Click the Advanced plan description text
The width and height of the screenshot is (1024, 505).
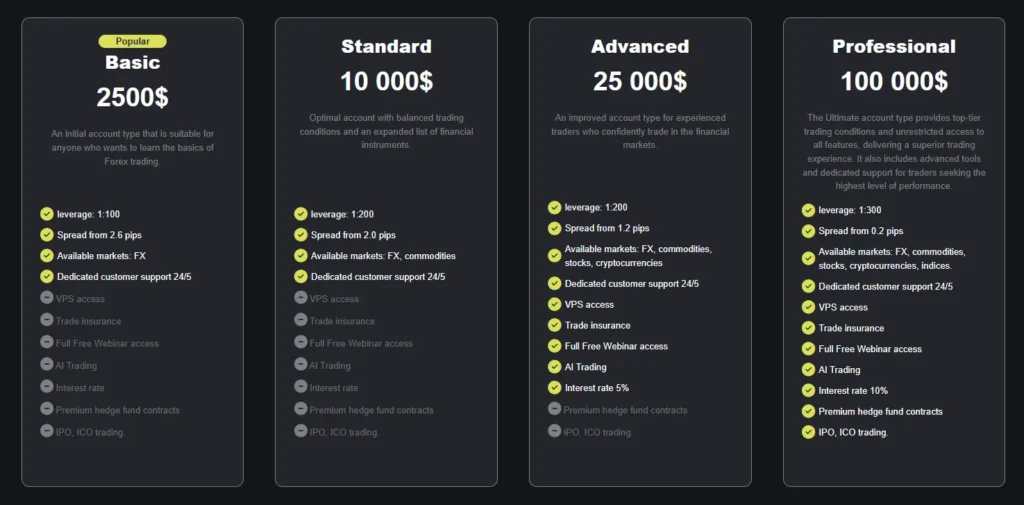pos(640,131)
